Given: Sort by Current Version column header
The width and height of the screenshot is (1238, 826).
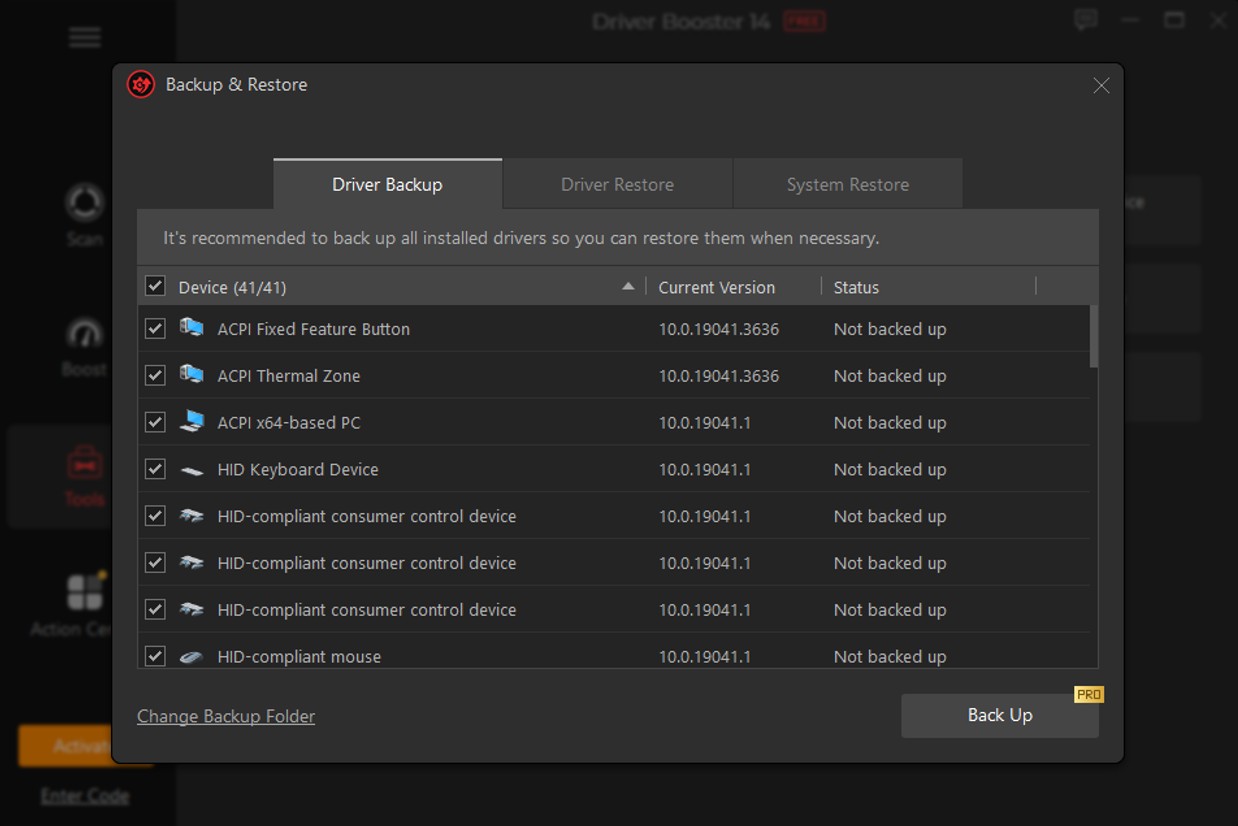Looking at the screenshot, I should click(716, 287).
